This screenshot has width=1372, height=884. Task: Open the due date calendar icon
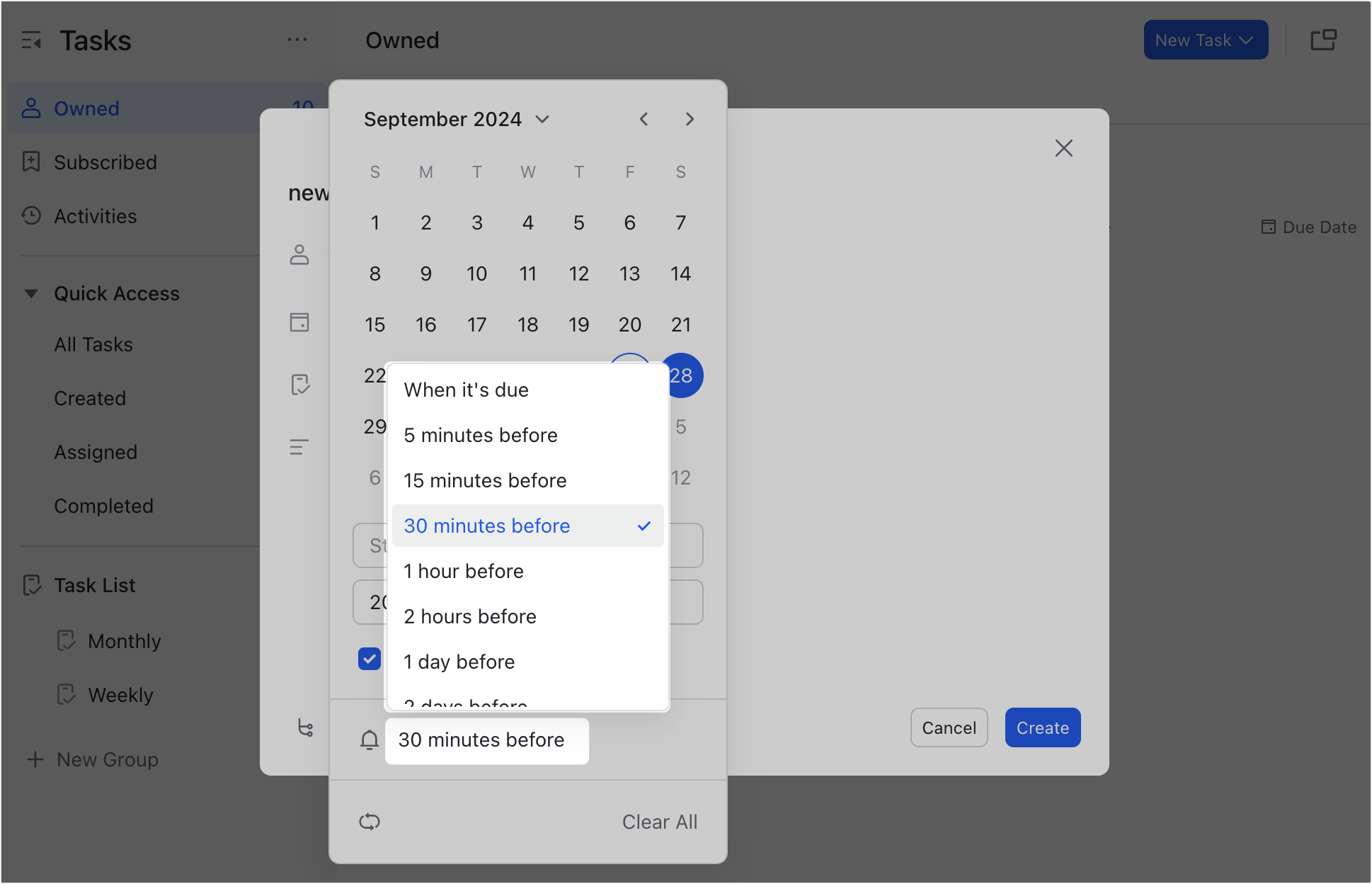point(299,322)
